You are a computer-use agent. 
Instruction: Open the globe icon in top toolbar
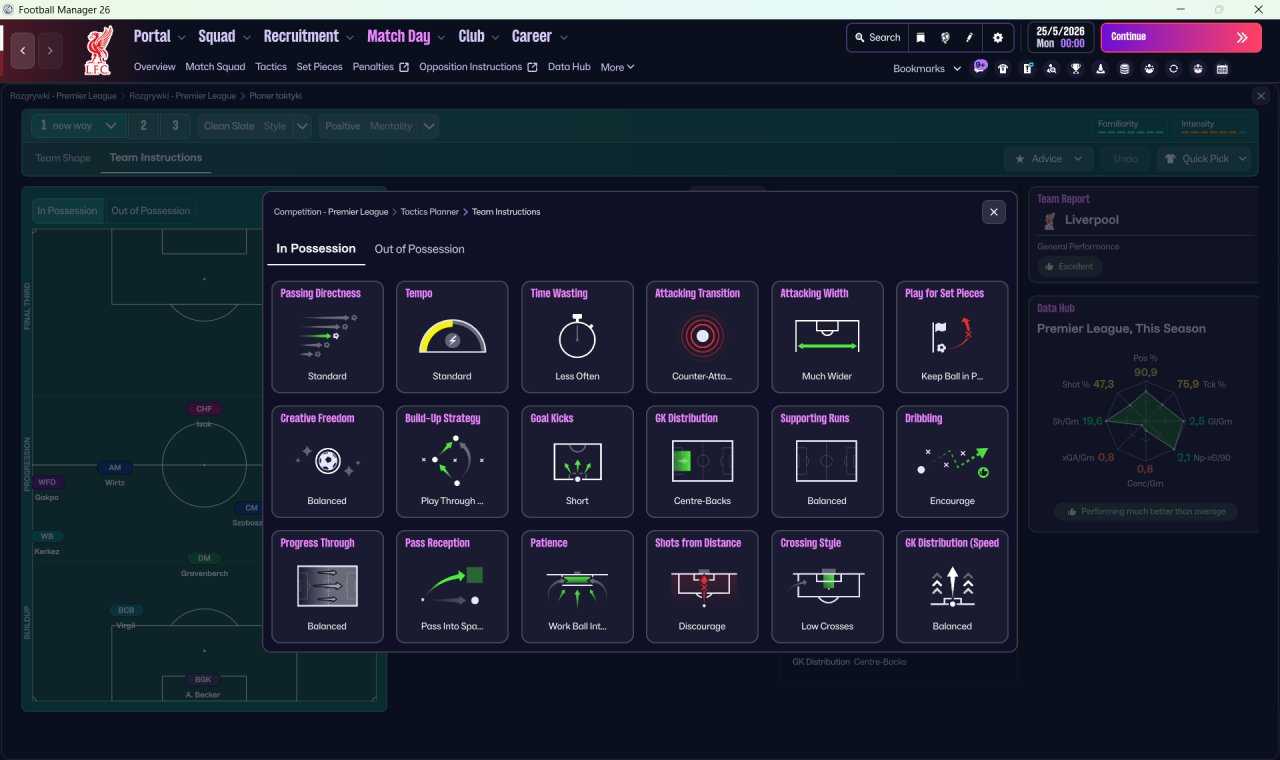(x=945, y=37)
